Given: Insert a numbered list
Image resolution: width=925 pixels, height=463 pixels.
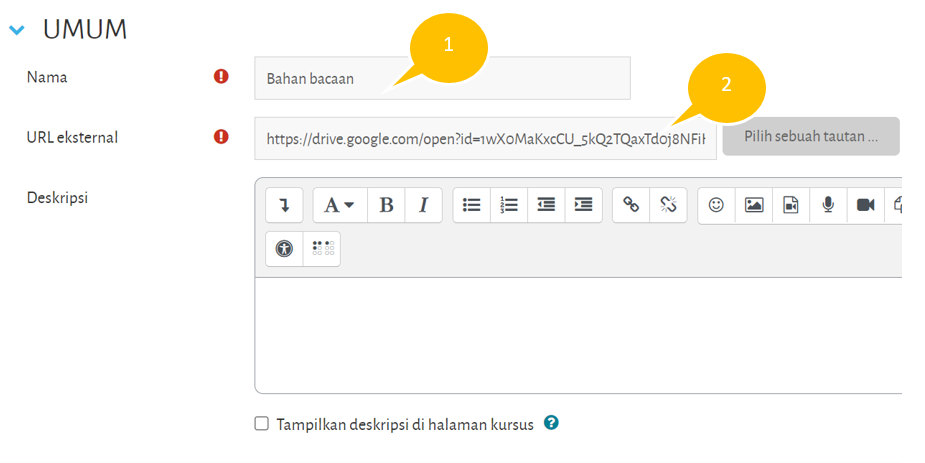Looking at the screenshot, I should 509,205.
